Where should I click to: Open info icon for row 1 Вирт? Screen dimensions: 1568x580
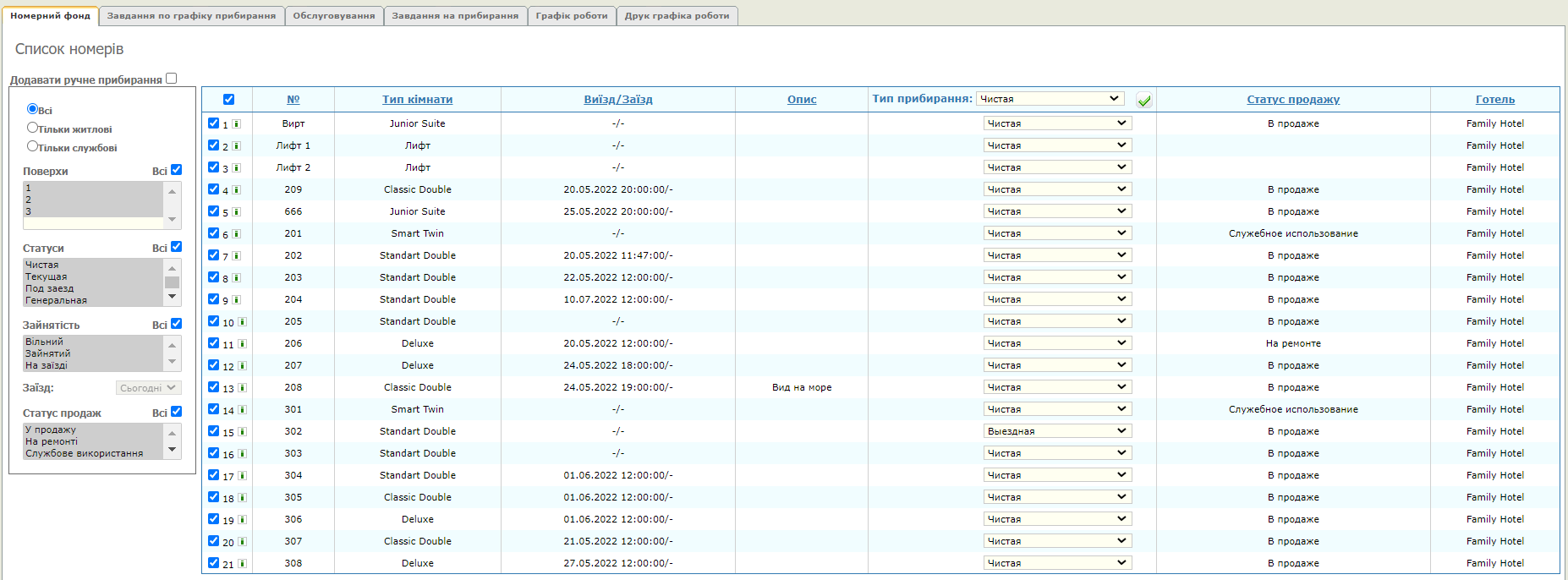click(237, 124)
